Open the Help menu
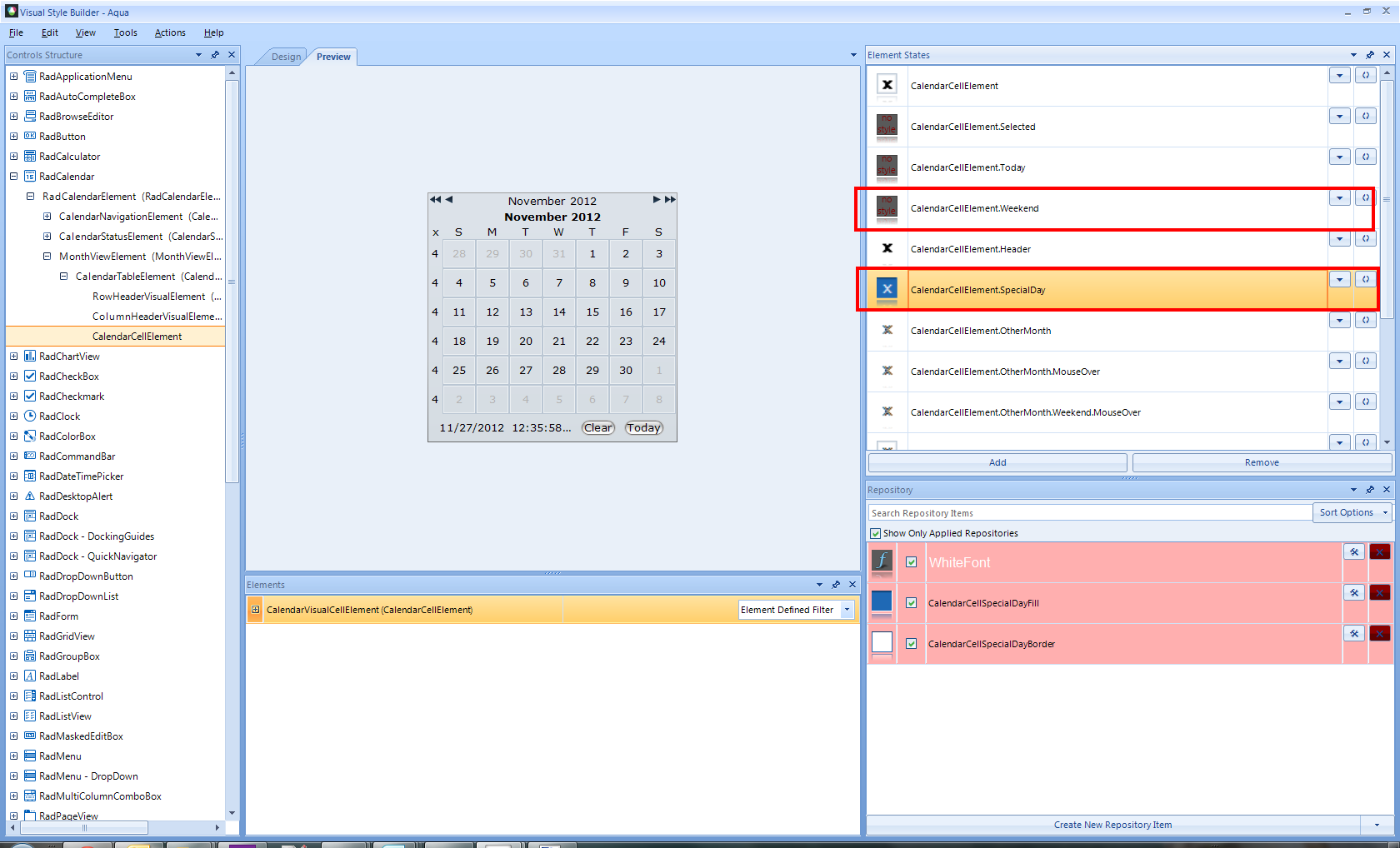Image resolution: width=1400 pixels, height=848 pixels. [x=213, y=32]
